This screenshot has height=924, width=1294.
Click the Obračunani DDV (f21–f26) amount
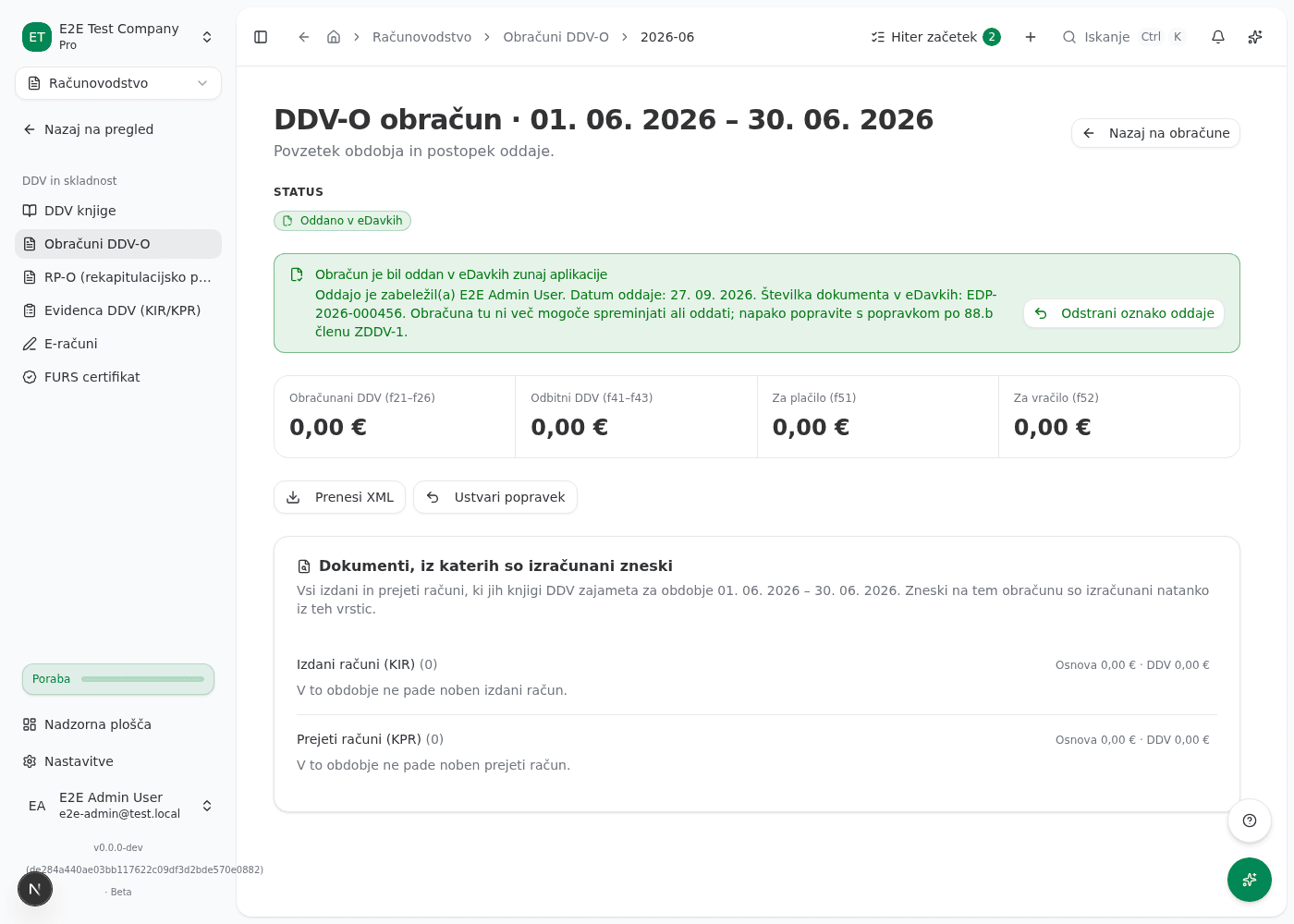[328, 427]
